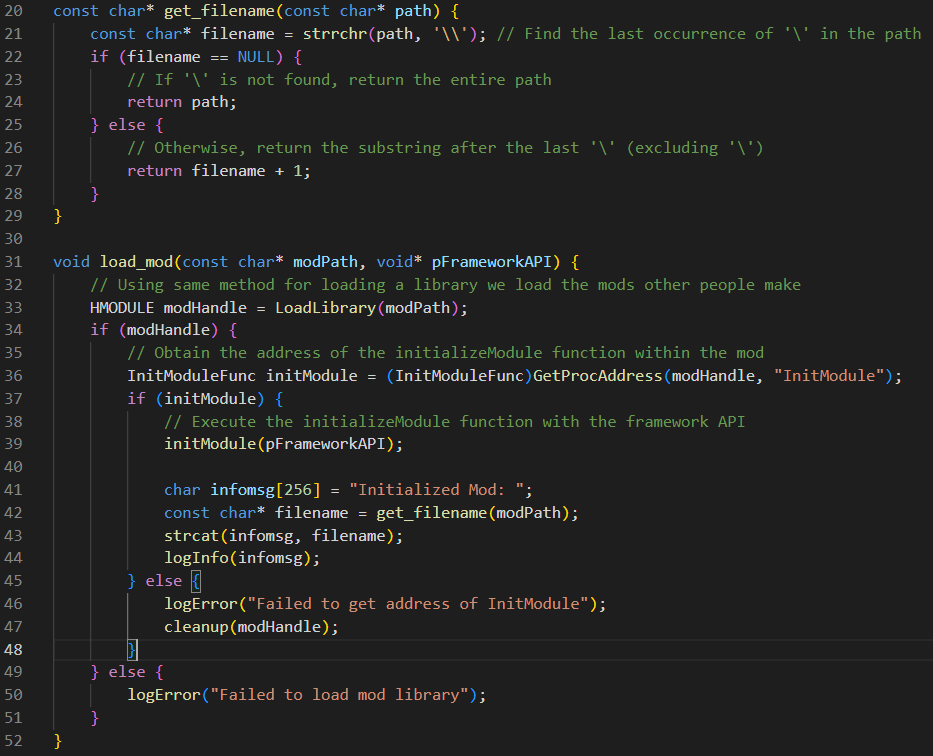Select line number 31 in the gutter
This screenshot has height=756, width=933.
[13, 262]
